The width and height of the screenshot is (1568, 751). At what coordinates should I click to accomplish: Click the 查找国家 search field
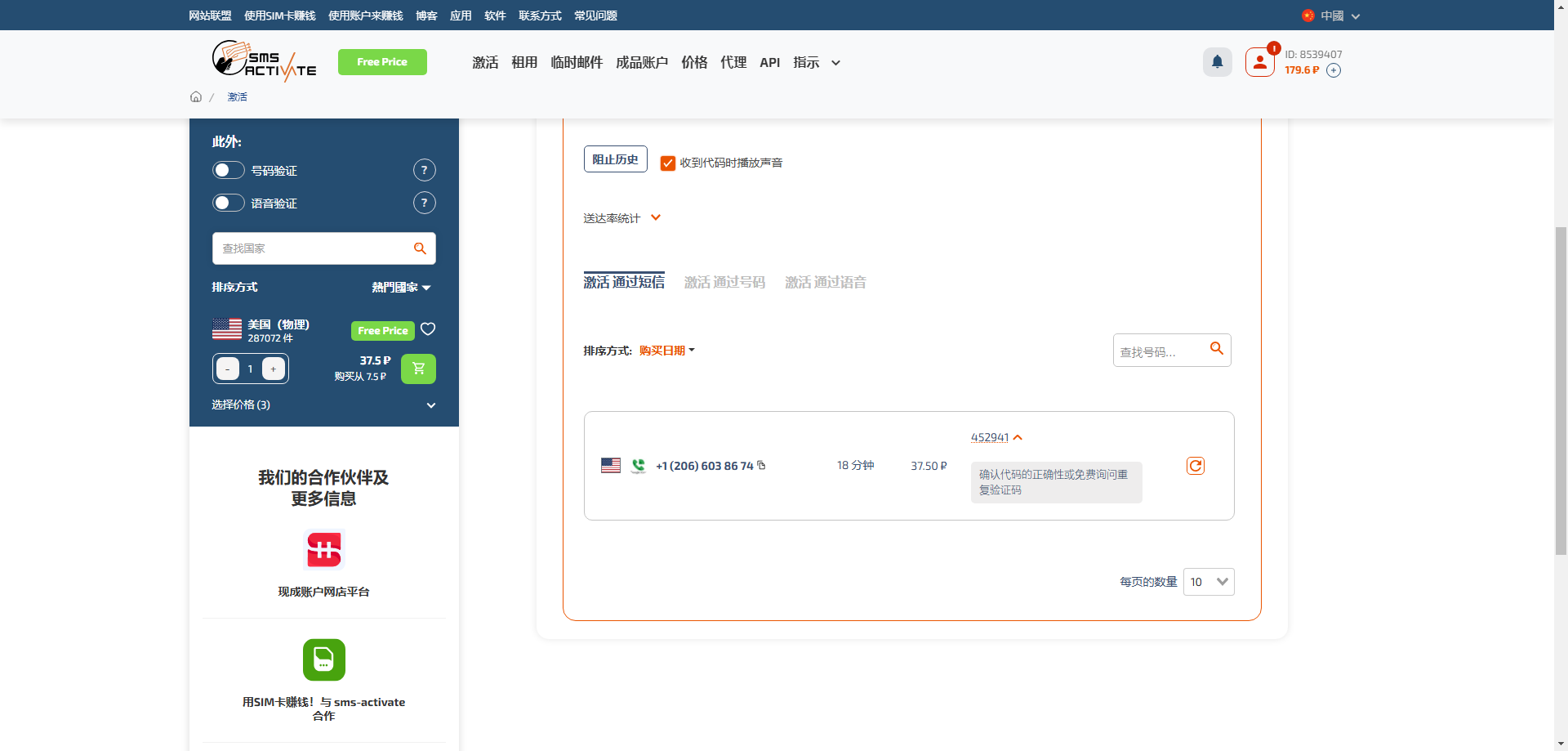point(324,248)
